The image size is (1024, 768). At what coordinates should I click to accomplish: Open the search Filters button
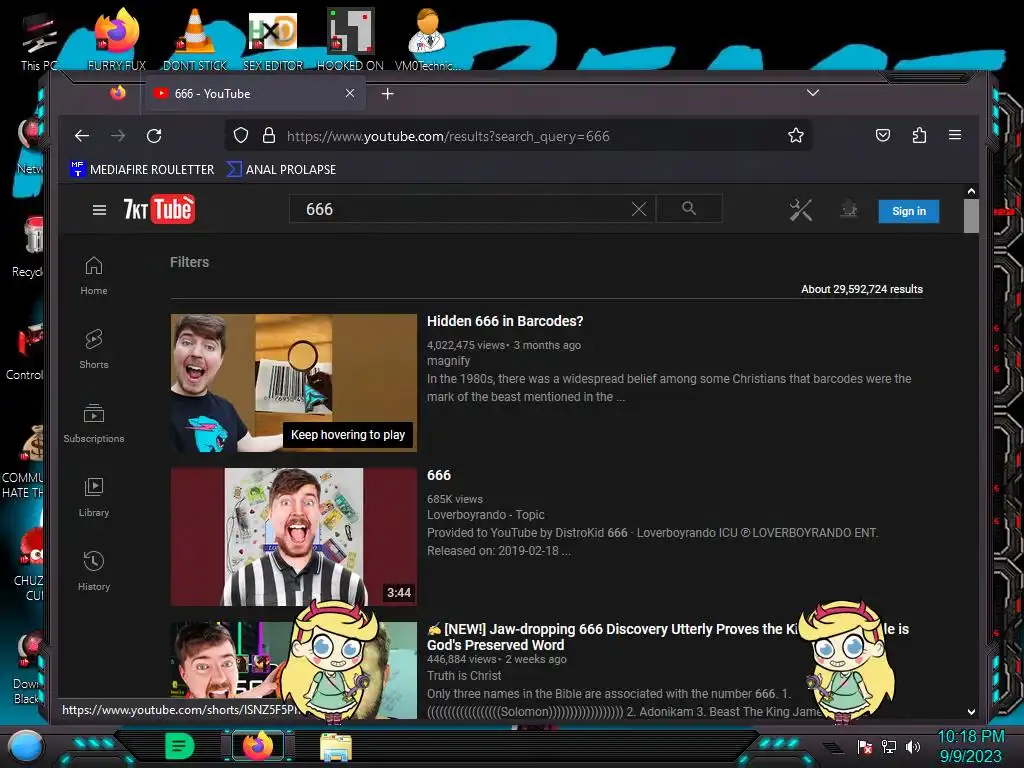189,262
